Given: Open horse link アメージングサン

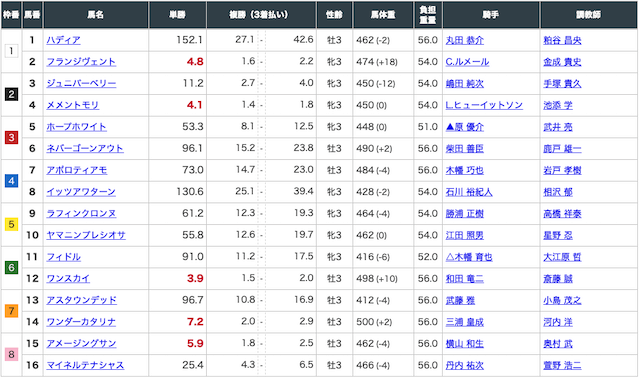Looking at the screenshot, I should [x=81, y=343].
